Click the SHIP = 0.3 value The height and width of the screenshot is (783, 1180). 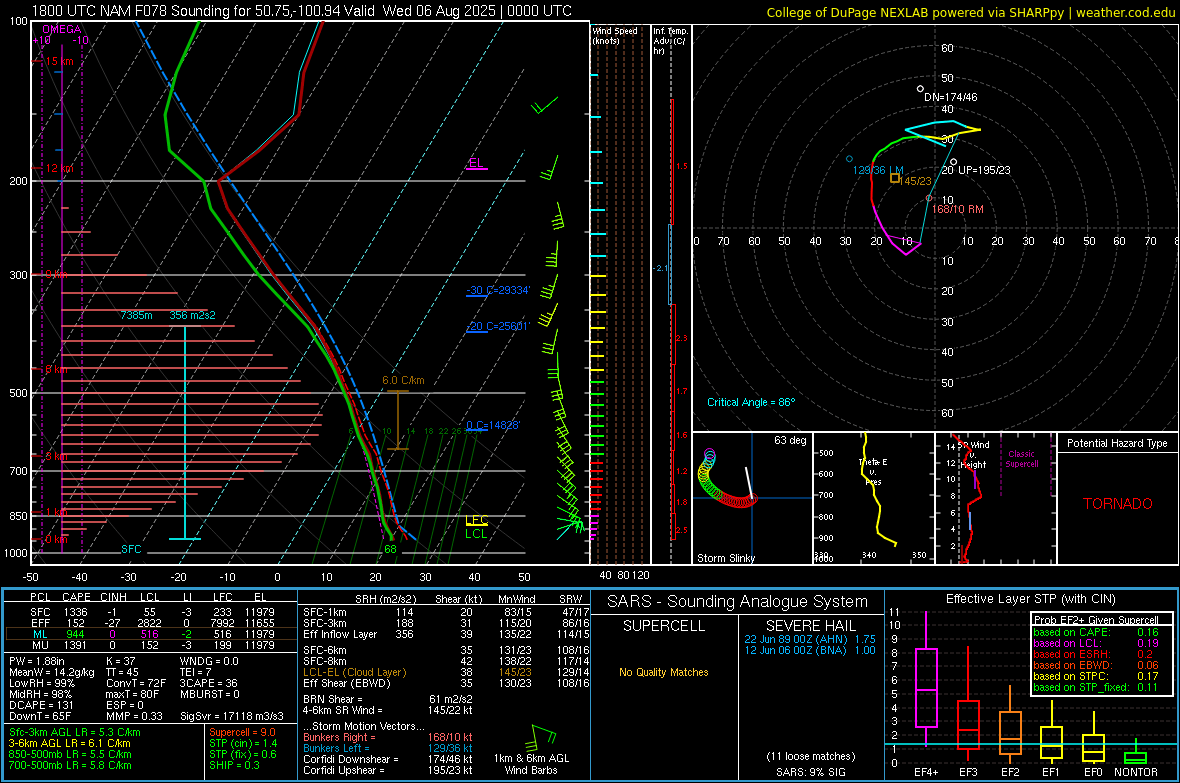[234, 765]
